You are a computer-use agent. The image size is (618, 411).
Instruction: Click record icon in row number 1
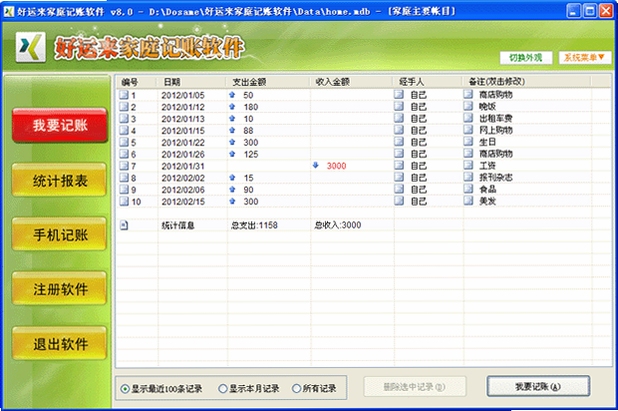[x=124, y=95]
